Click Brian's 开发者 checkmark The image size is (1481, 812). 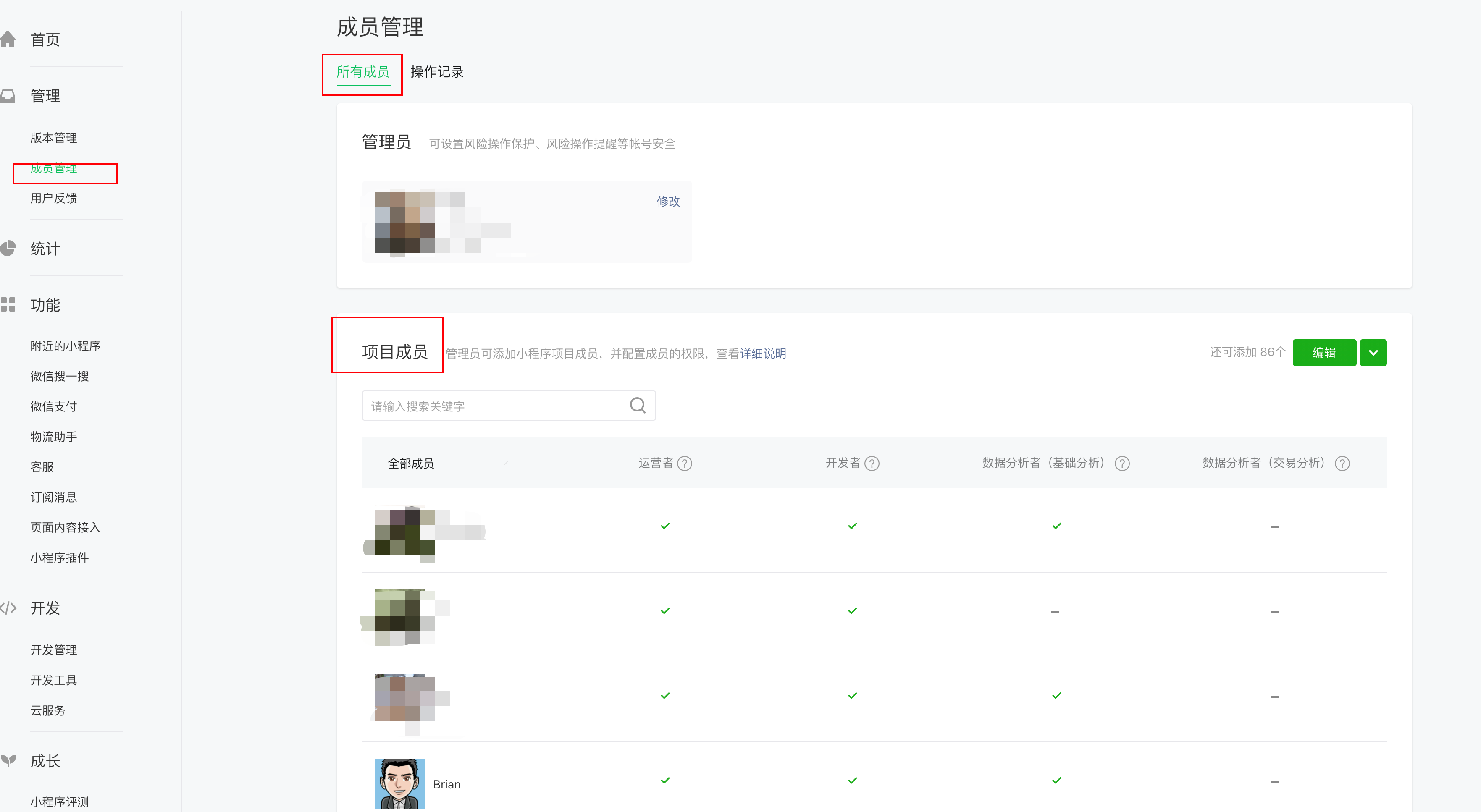[x=853, y=781]
